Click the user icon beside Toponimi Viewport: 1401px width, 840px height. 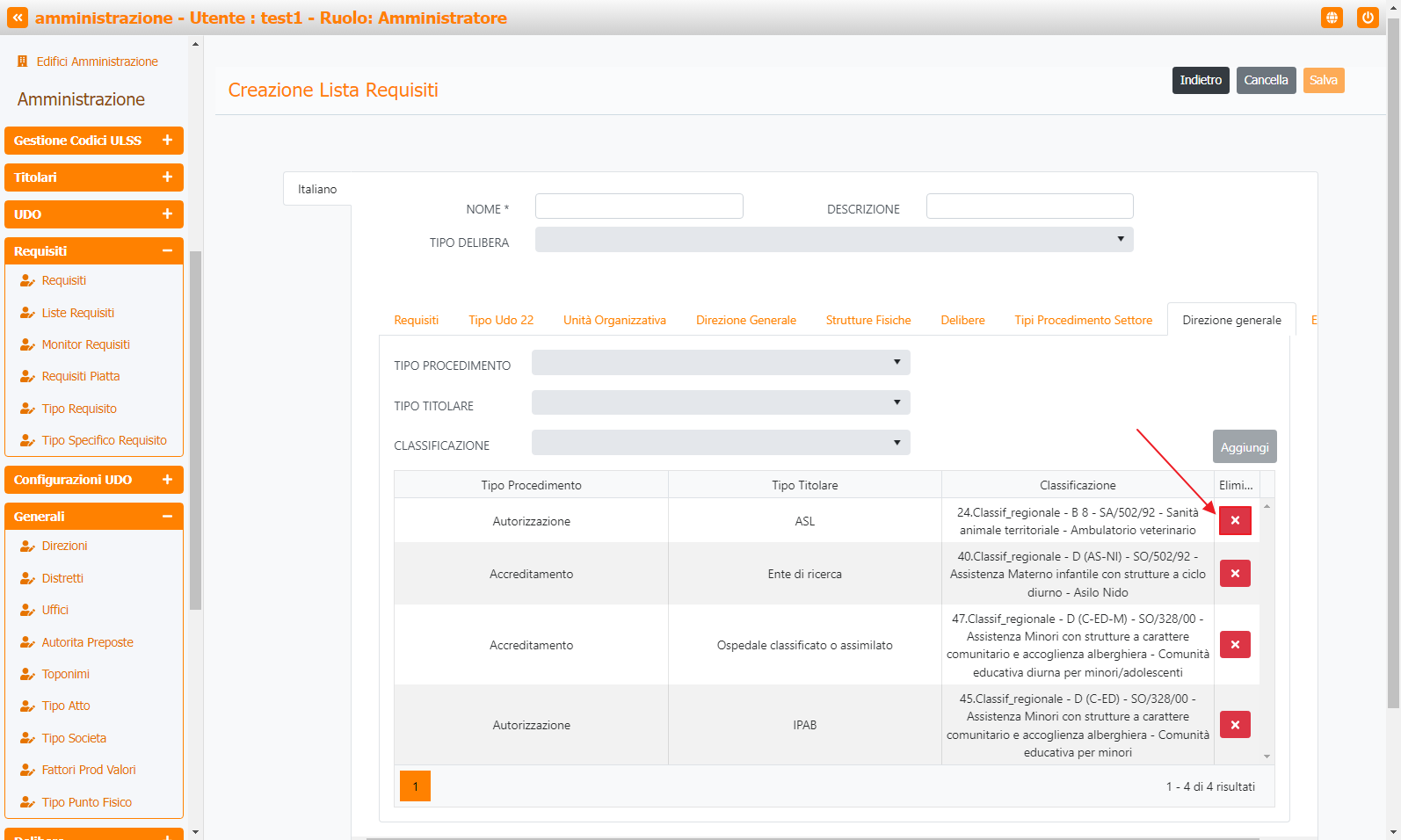[27, 674]
